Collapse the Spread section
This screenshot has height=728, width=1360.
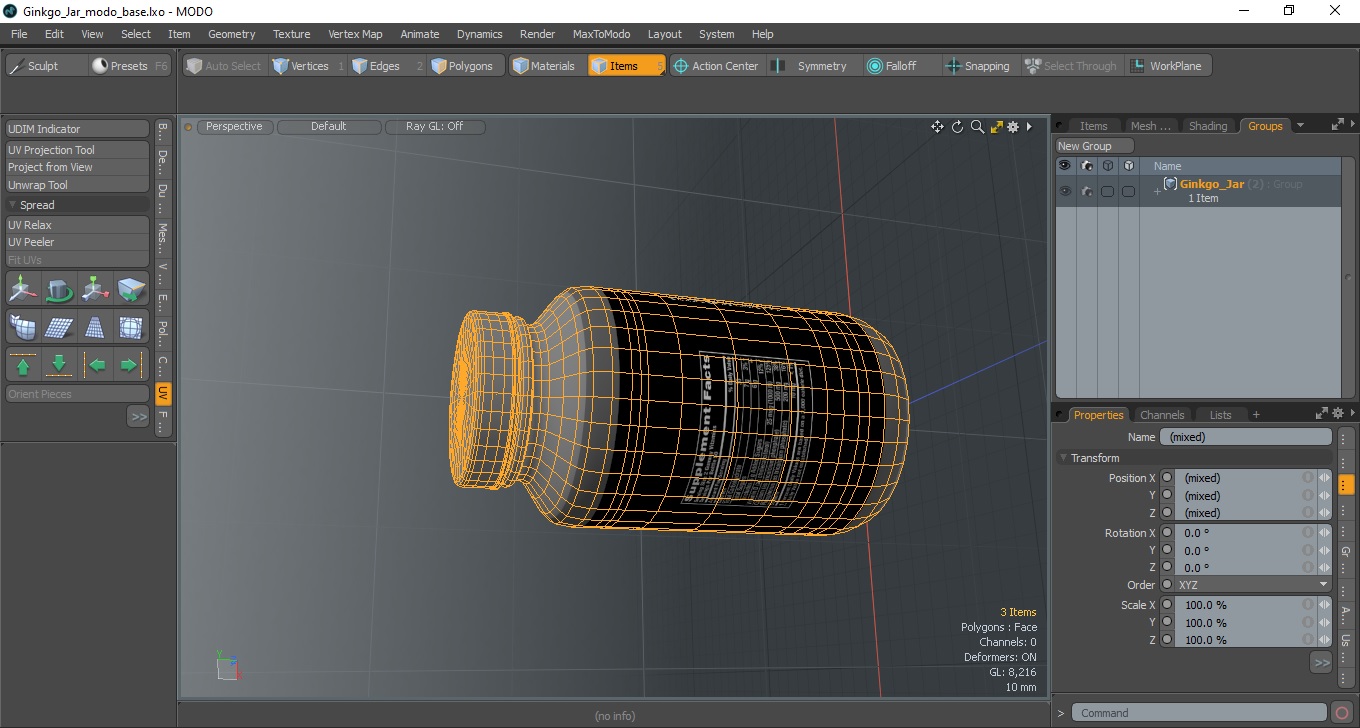tap(12, 205)
